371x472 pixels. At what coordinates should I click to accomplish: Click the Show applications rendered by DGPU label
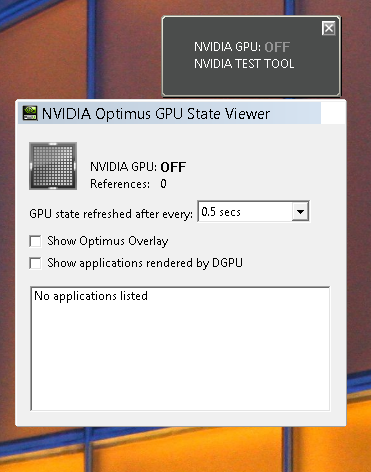[x=145, y=263]
